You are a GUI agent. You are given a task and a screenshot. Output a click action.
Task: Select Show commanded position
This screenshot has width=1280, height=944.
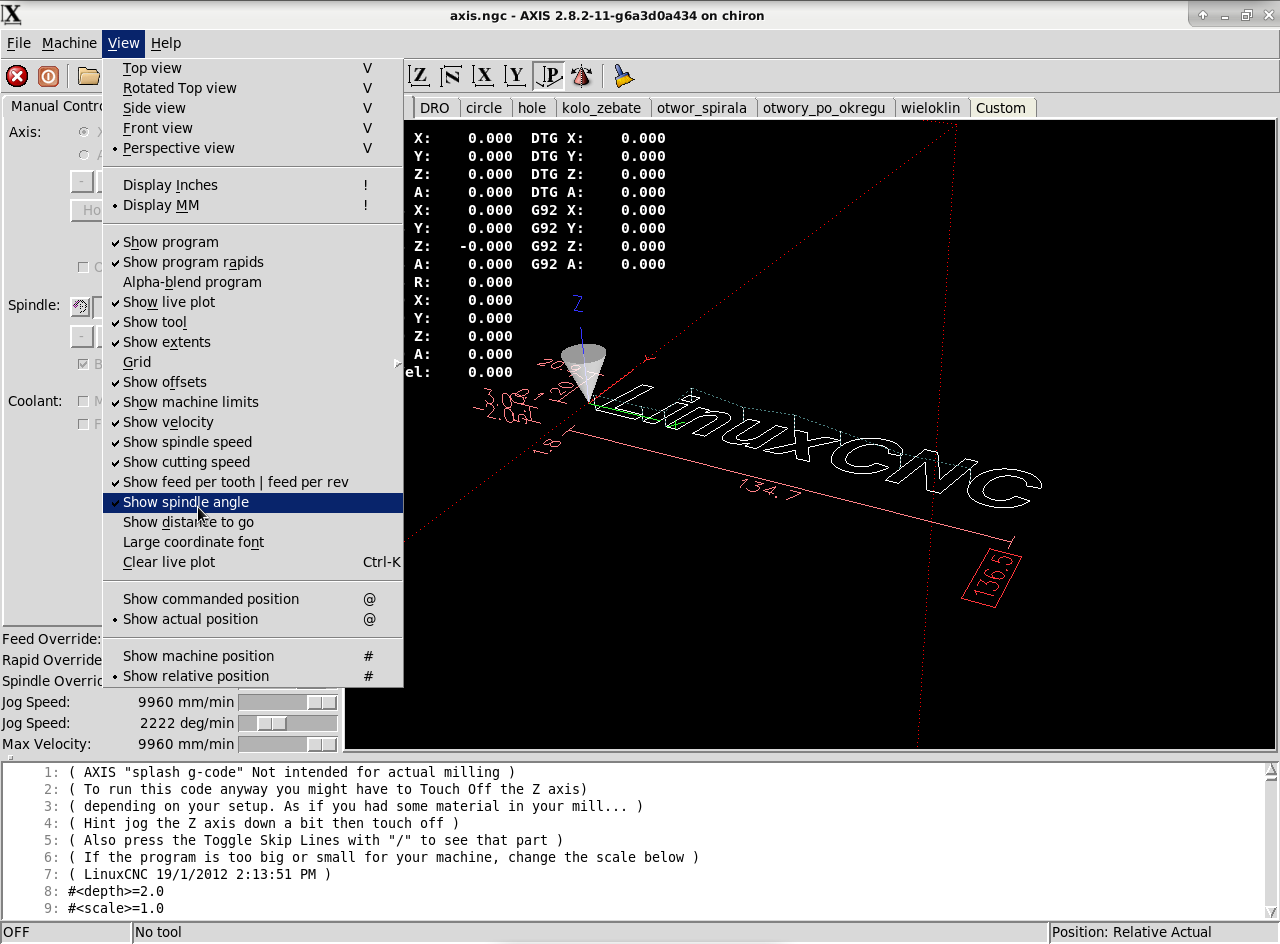point(253,599)
